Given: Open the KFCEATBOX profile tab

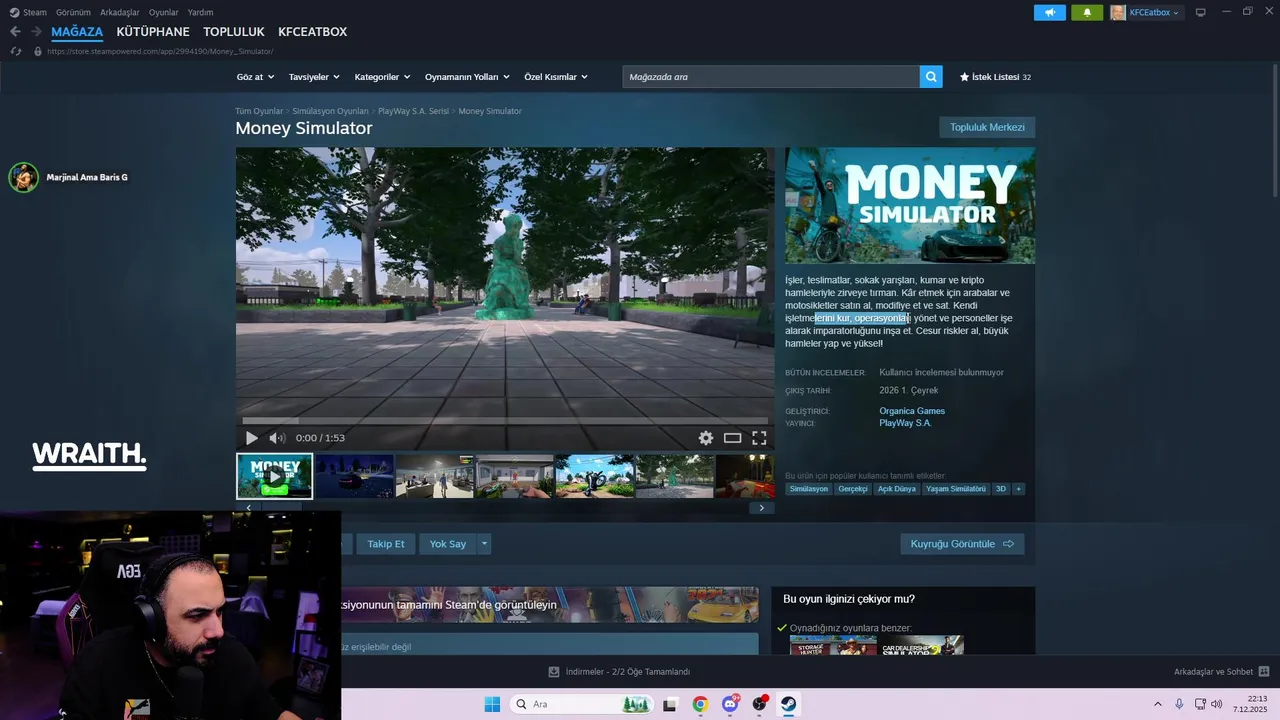Looking at the screenshot, I should [312, 32].
